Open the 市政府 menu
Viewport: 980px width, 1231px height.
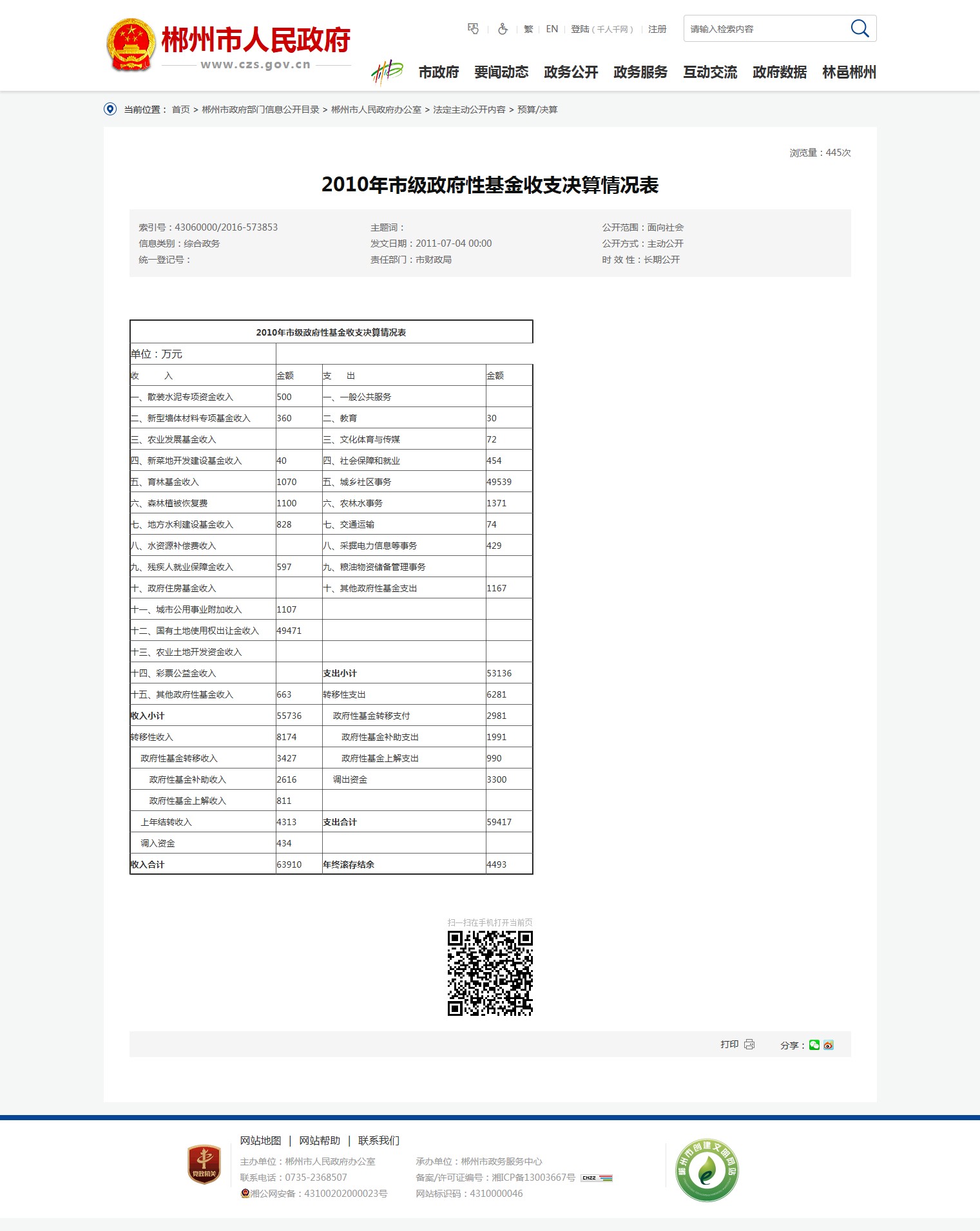click(439, 72)
